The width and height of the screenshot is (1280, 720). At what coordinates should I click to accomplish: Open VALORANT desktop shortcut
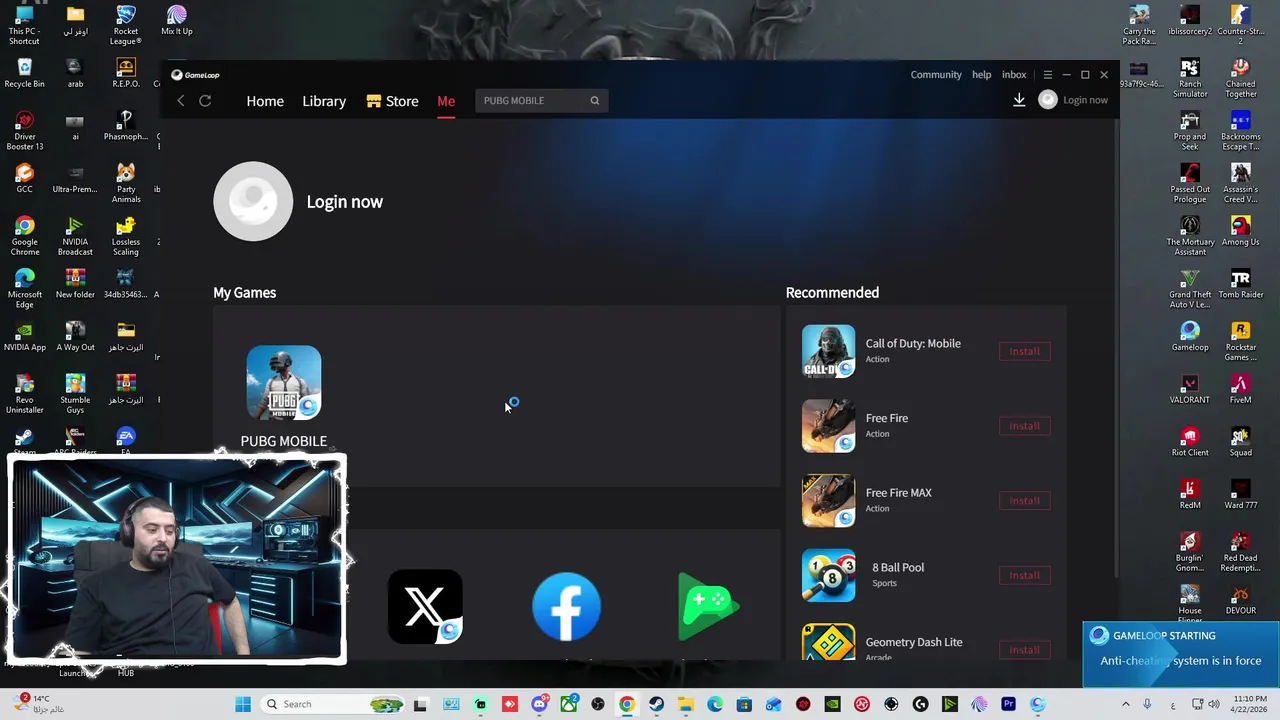click(x=1190, y=389)
